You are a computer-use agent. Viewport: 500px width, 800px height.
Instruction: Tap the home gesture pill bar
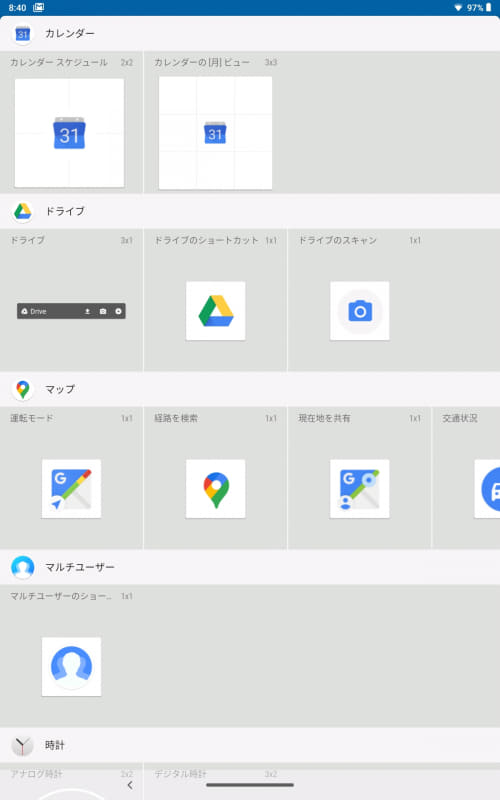tap(250, 785)
